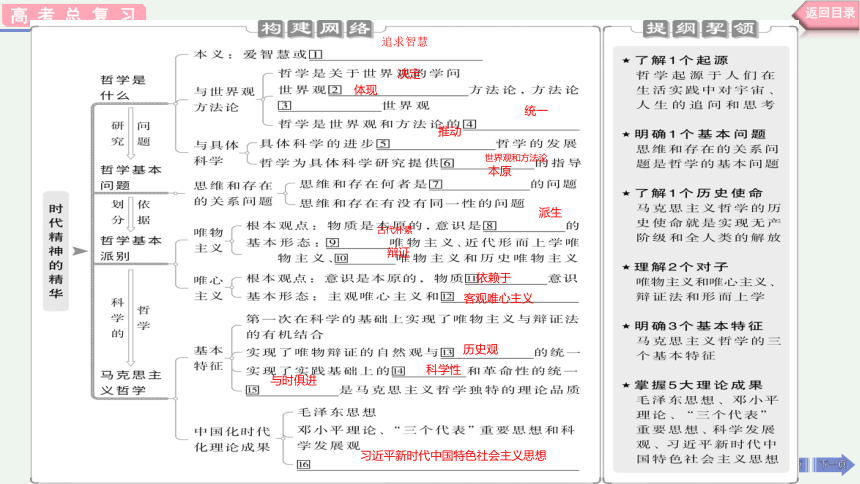This screenshot has height=484, width=860.
Task: Click the 哲学是什么 node
Action: coord(123,87)
